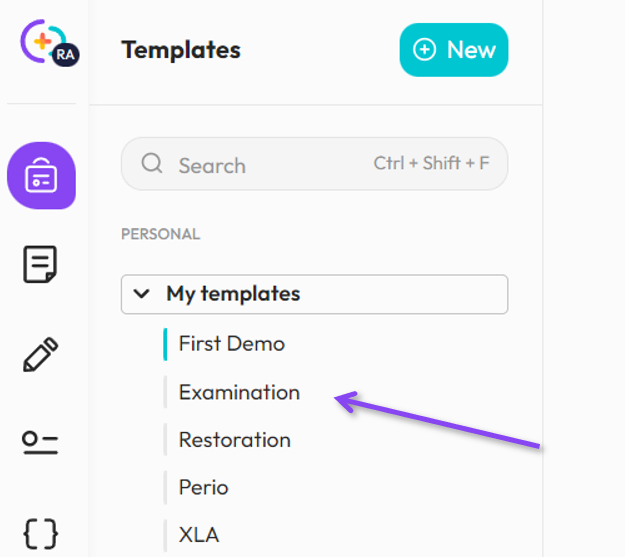
Task: Select the Restoration template
Action: tap(234, 440)
